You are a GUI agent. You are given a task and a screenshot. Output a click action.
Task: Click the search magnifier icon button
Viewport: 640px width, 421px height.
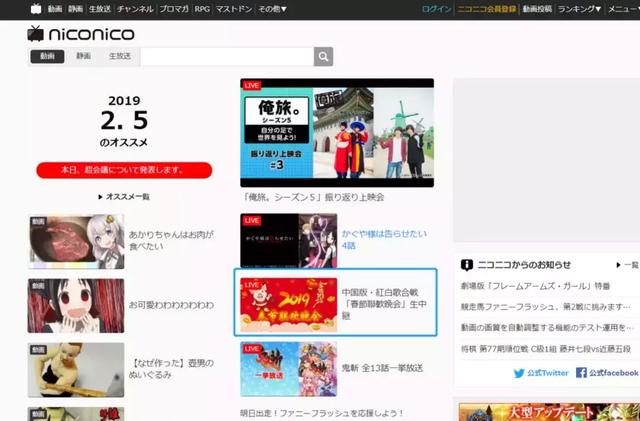[x=323, y=56]
